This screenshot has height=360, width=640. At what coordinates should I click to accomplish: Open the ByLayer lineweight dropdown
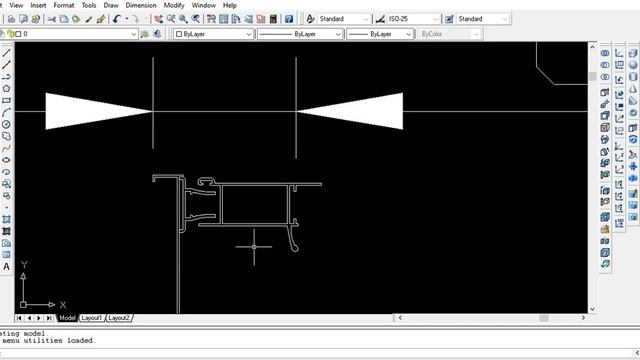tap(409, 34)
